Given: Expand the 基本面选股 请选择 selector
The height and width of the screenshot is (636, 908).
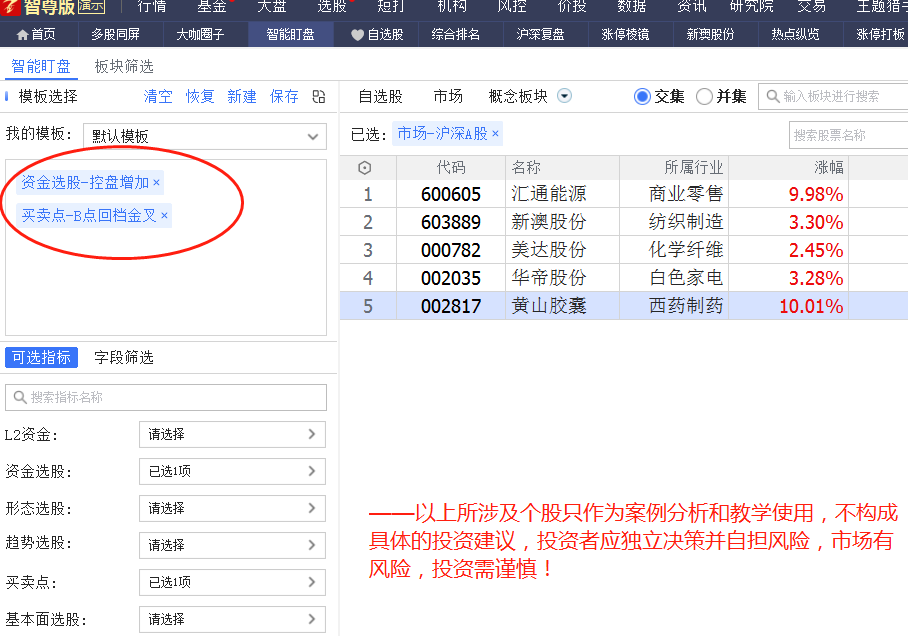Looking at the screenshot, I should pyautogui.click(x=232, y=619).
